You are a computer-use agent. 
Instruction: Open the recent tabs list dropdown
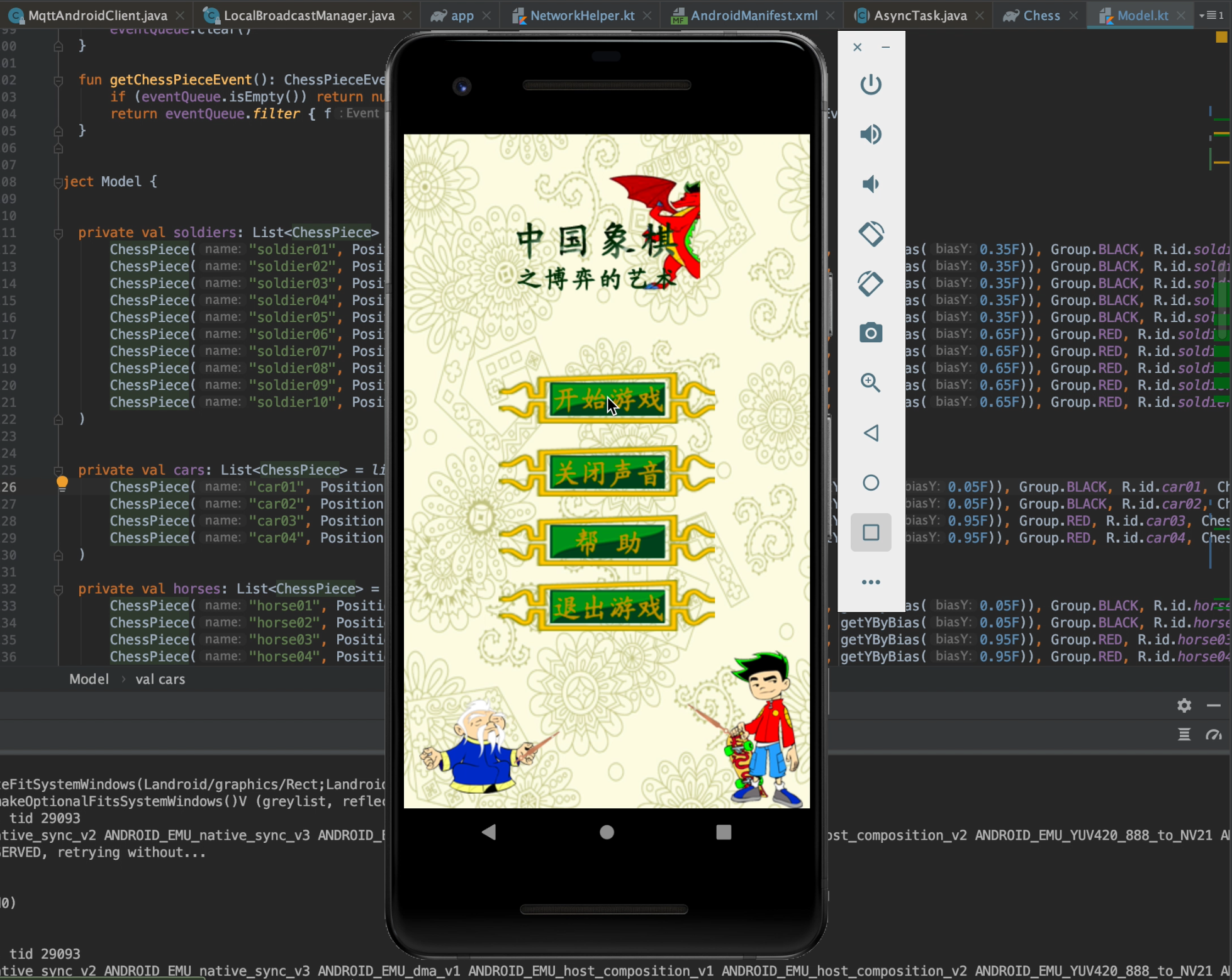(1211, 15)
